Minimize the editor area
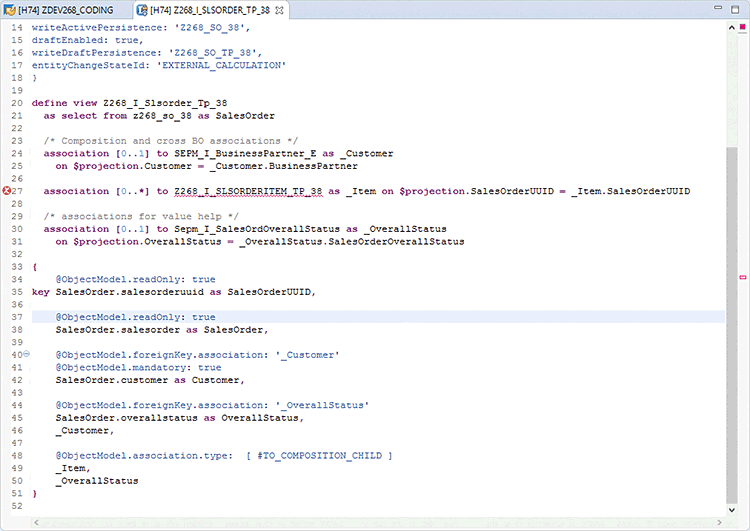The height and width of the screenshot is (531, 750). pyautogui.click(x=717, y=8)
